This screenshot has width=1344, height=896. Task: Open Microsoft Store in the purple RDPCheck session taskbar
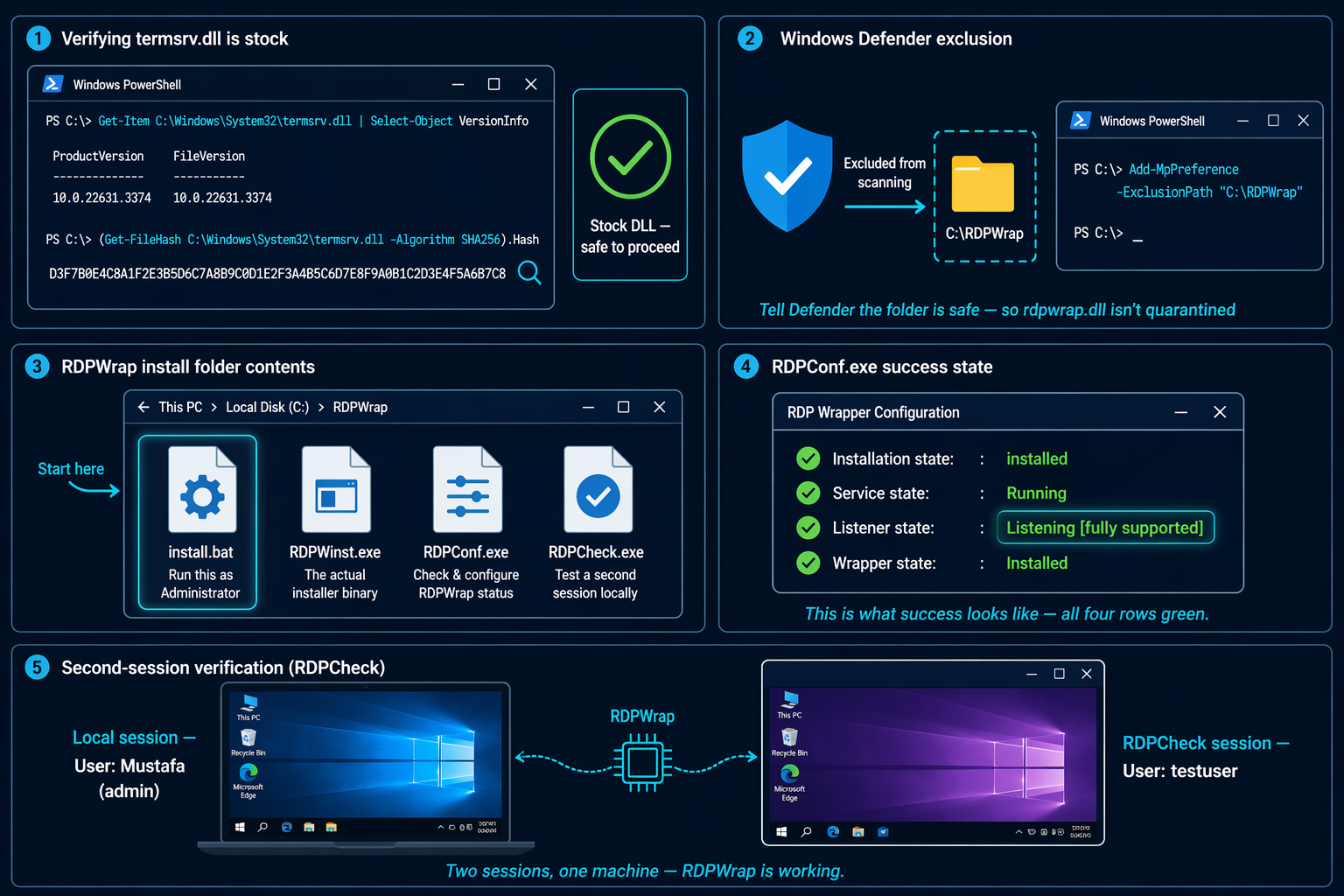click(x=883, y=832)
